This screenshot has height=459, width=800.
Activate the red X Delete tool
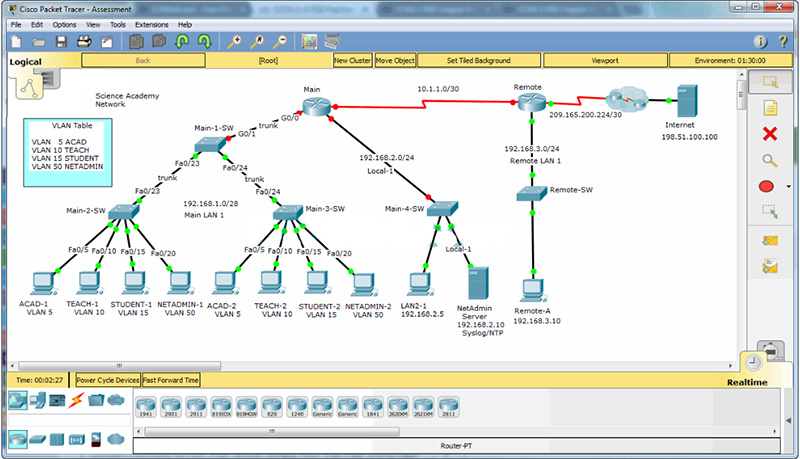point(770,134)
